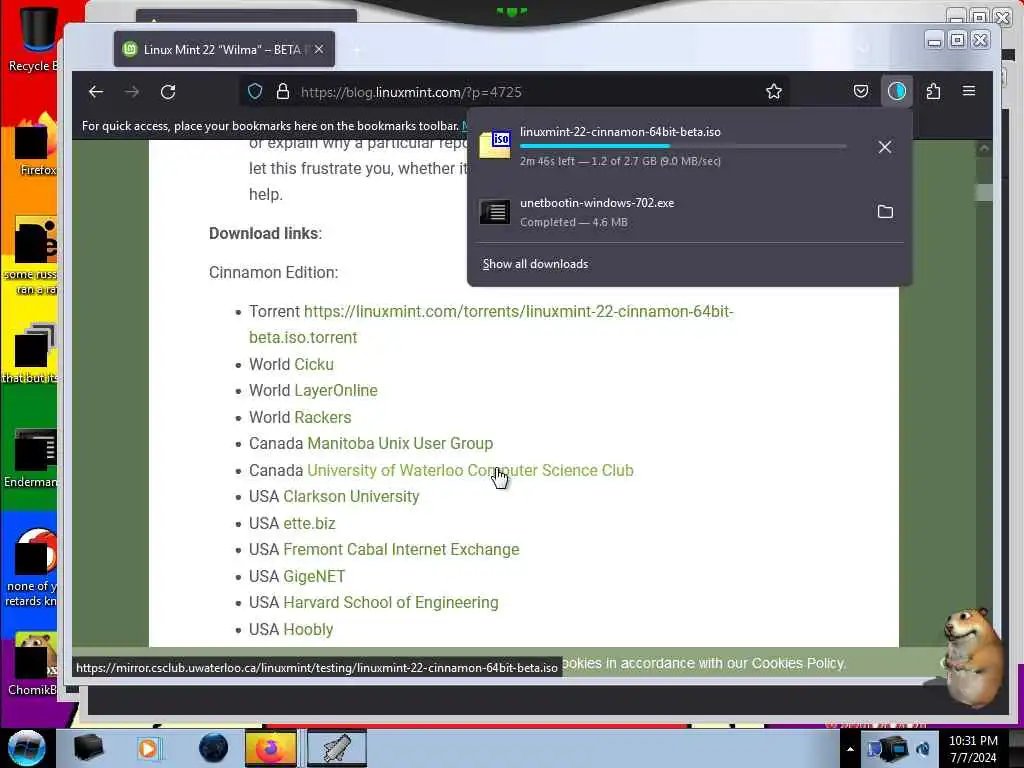The image size is (1024, 768).
Task: Select the Firefox desktop shortcut
Action: 36,144
